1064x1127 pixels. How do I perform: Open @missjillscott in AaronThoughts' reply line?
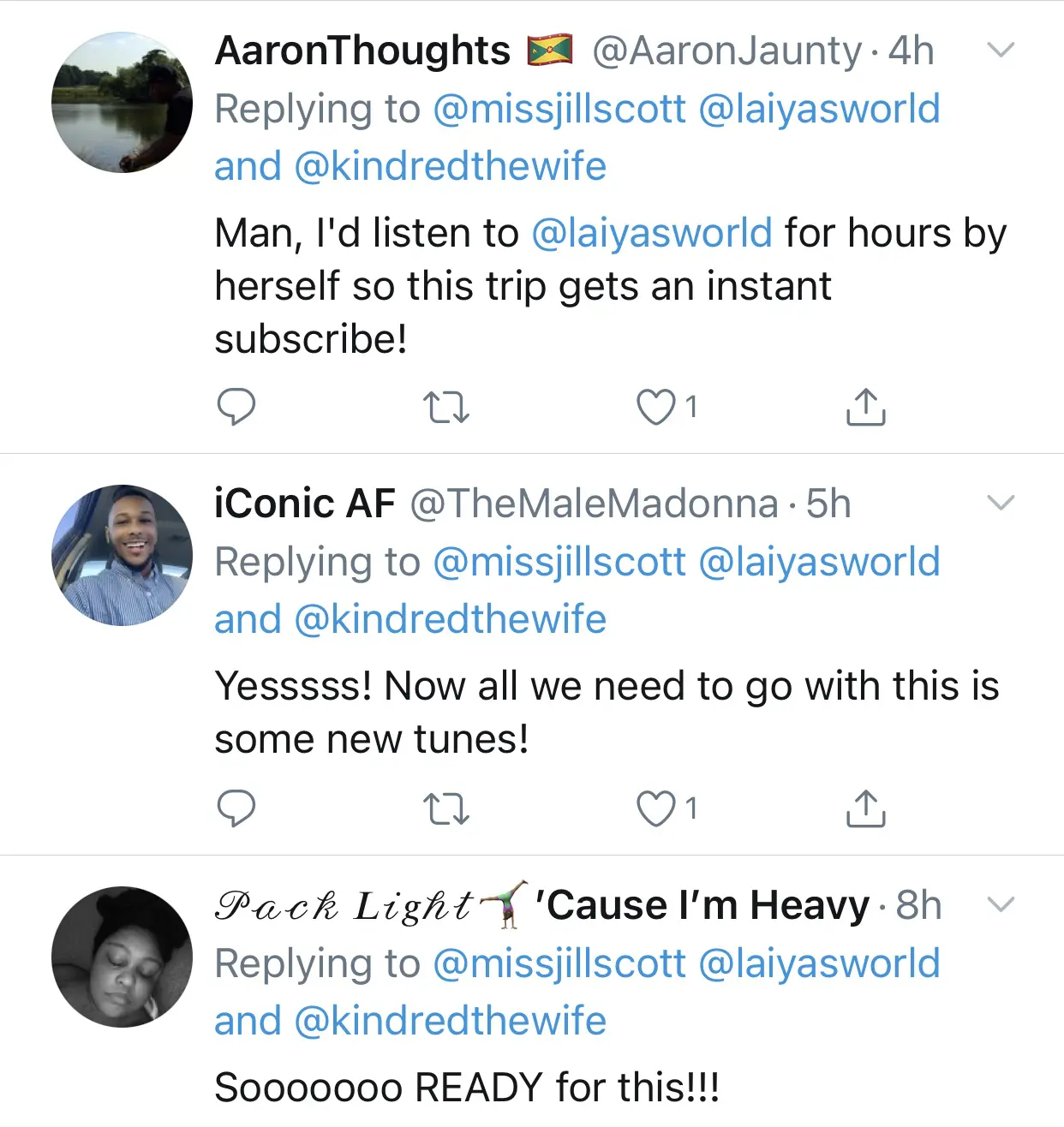pyautogui.click(x=559, y=110)
